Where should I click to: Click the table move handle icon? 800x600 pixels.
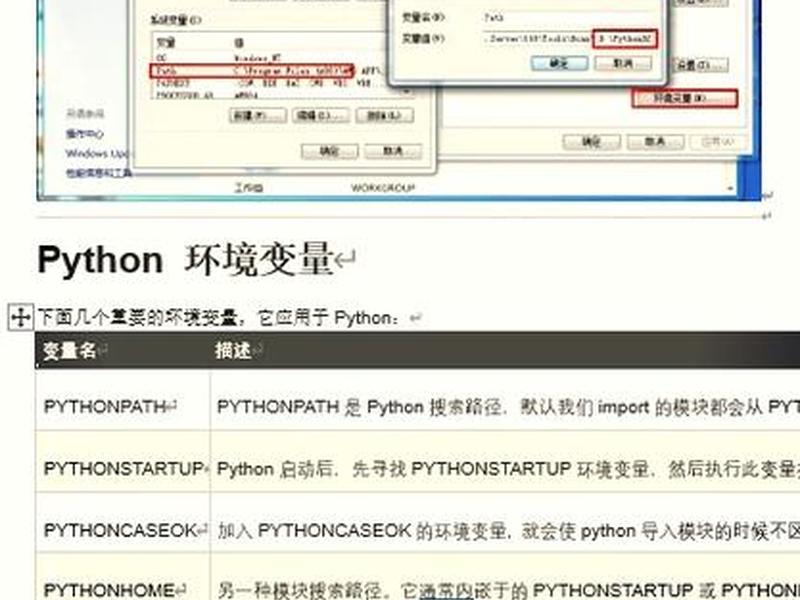click(x=21, y=317)
